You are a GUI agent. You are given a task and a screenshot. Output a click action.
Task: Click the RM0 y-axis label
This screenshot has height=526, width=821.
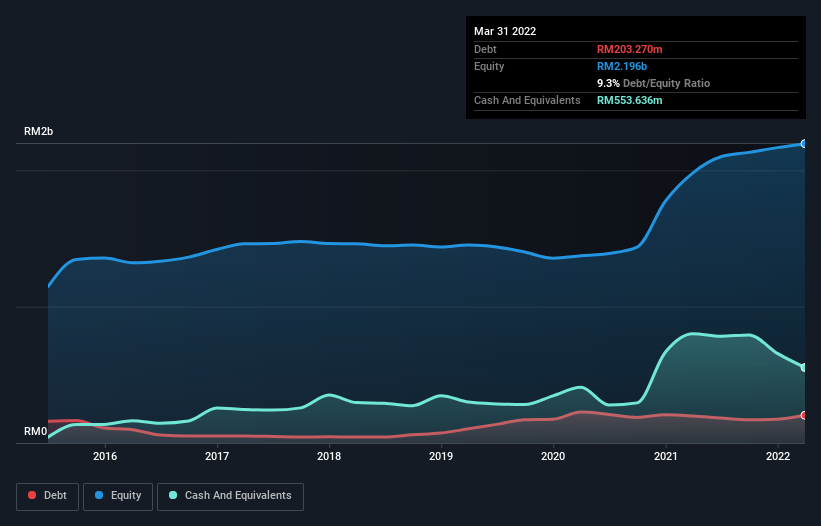click(x=35, y=431)
